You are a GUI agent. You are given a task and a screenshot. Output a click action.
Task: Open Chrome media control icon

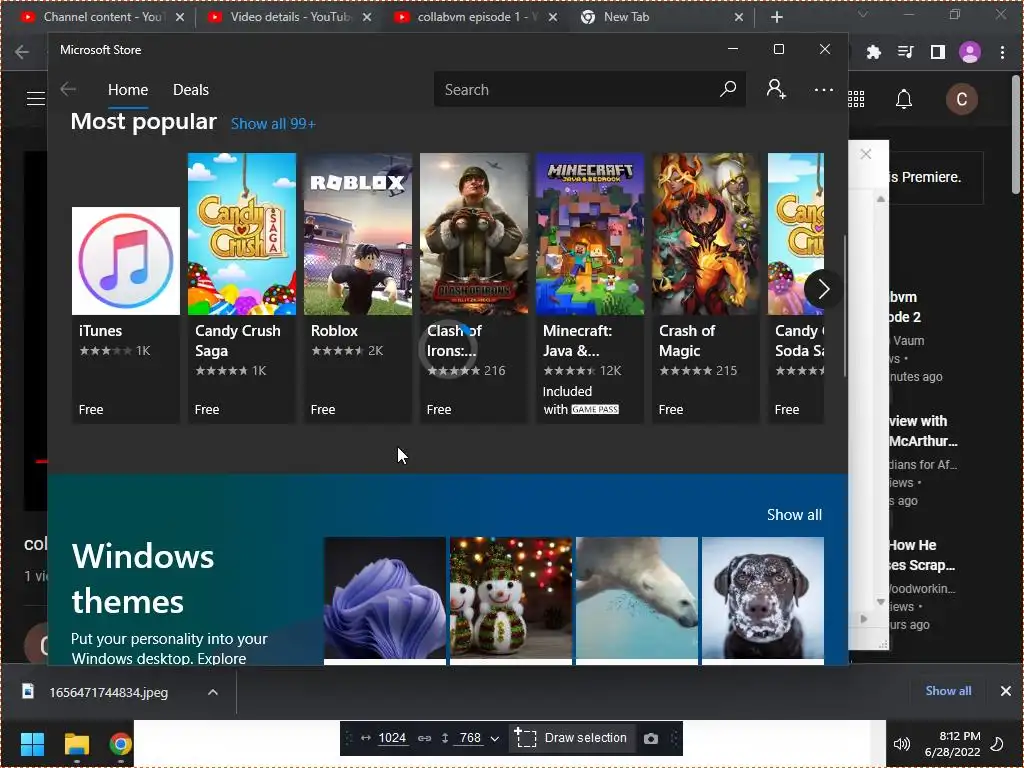click(x=906, y=52)
